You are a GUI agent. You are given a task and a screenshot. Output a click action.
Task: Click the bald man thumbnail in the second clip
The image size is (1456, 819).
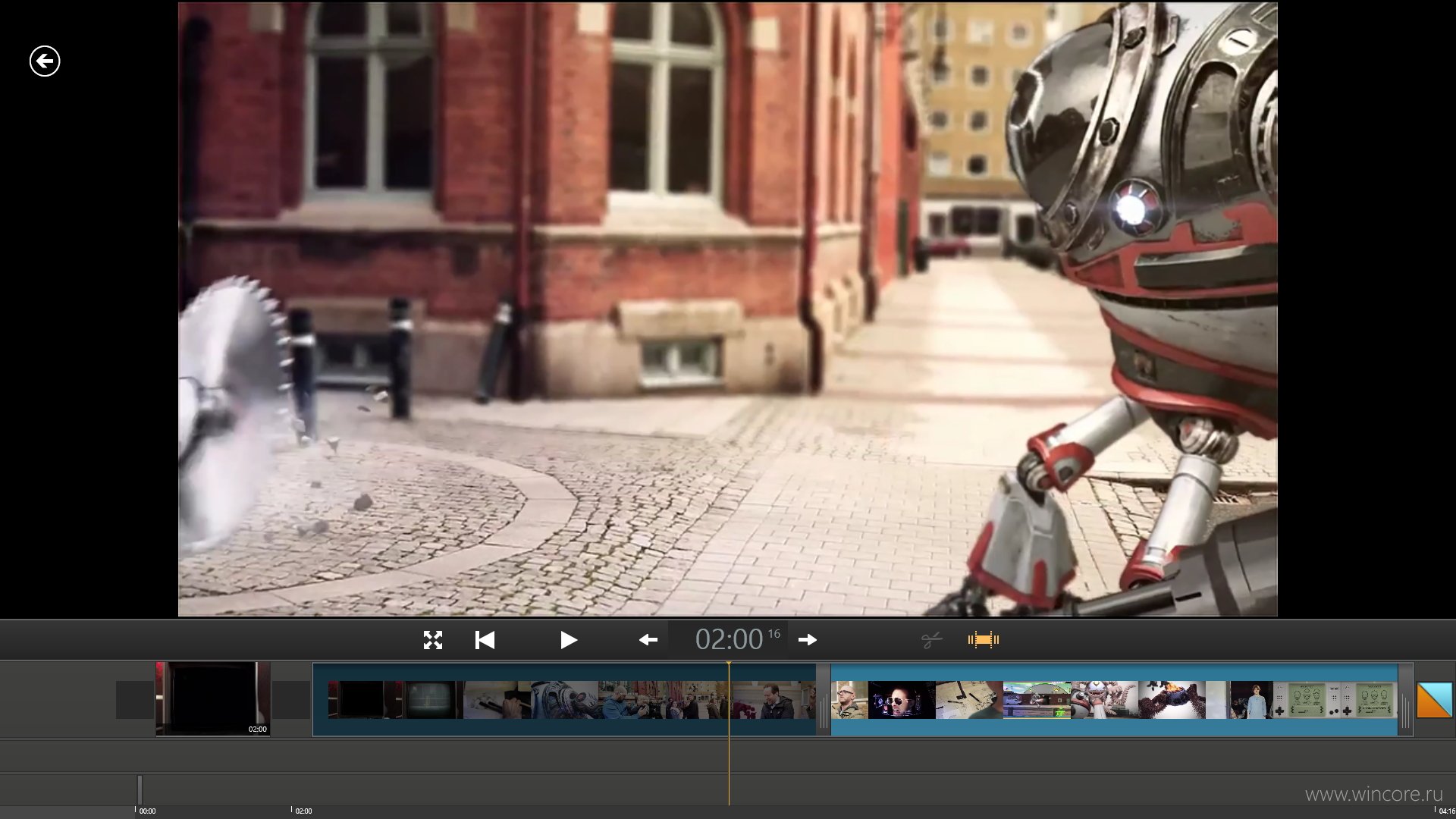coord(849,700)
